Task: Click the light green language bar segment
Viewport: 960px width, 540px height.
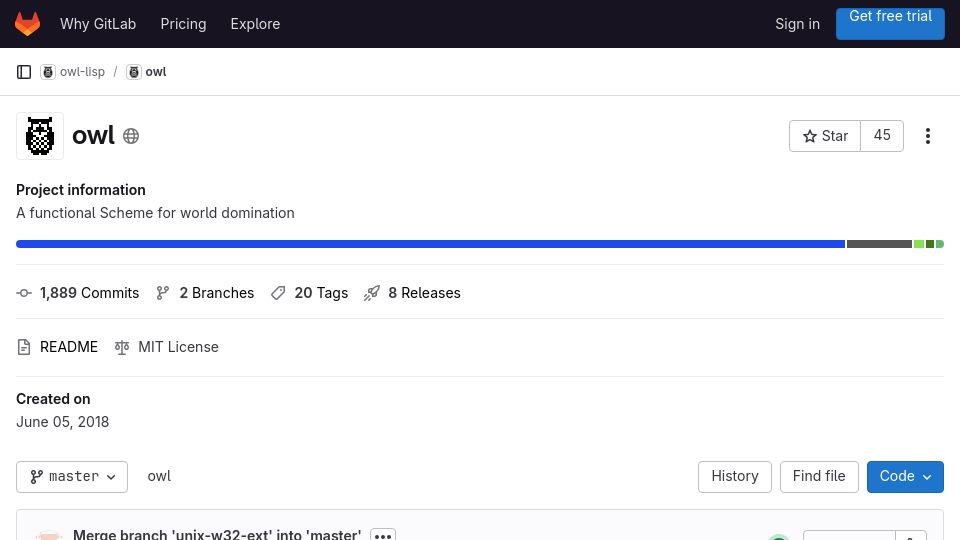Action: point(918,244)
